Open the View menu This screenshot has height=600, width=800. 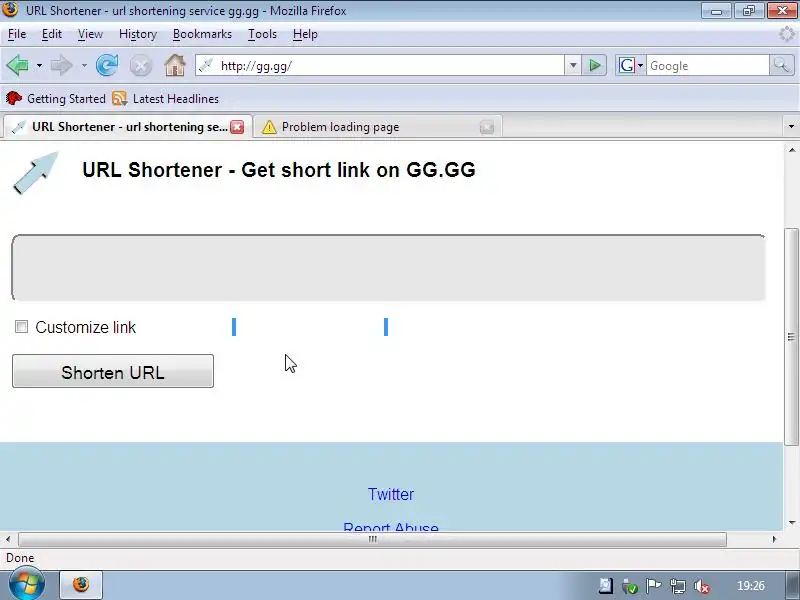(90, 34)
